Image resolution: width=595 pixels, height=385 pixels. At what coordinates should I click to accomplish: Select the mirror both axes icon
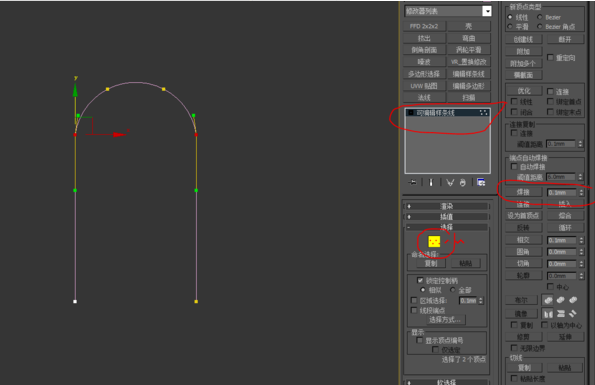[x=573, y=314]
